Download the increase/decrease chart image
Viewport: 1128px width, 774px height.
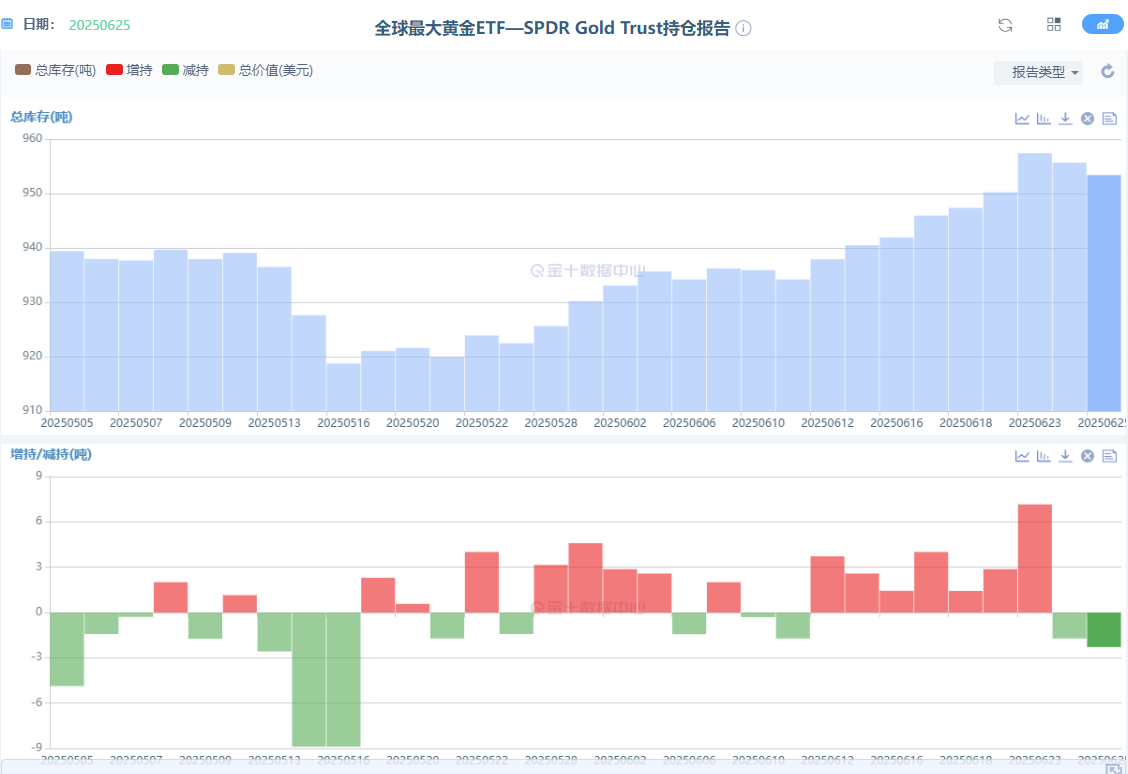pyautogui.click(x=1065, y=456)
